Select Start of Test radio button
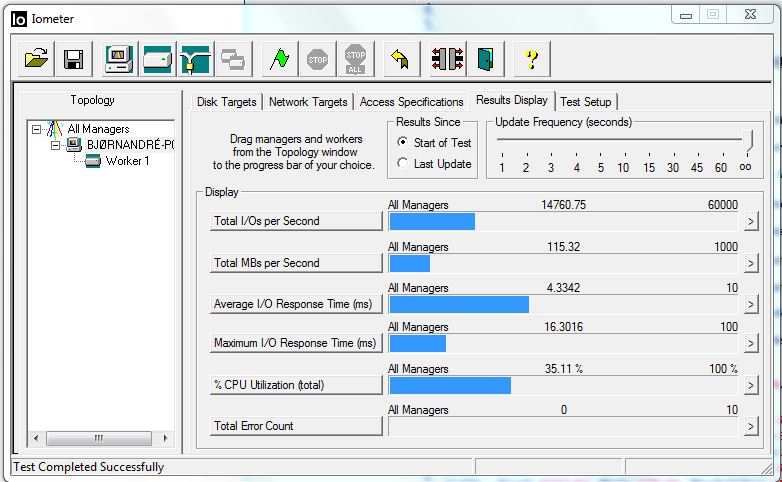 coord(402,142)
